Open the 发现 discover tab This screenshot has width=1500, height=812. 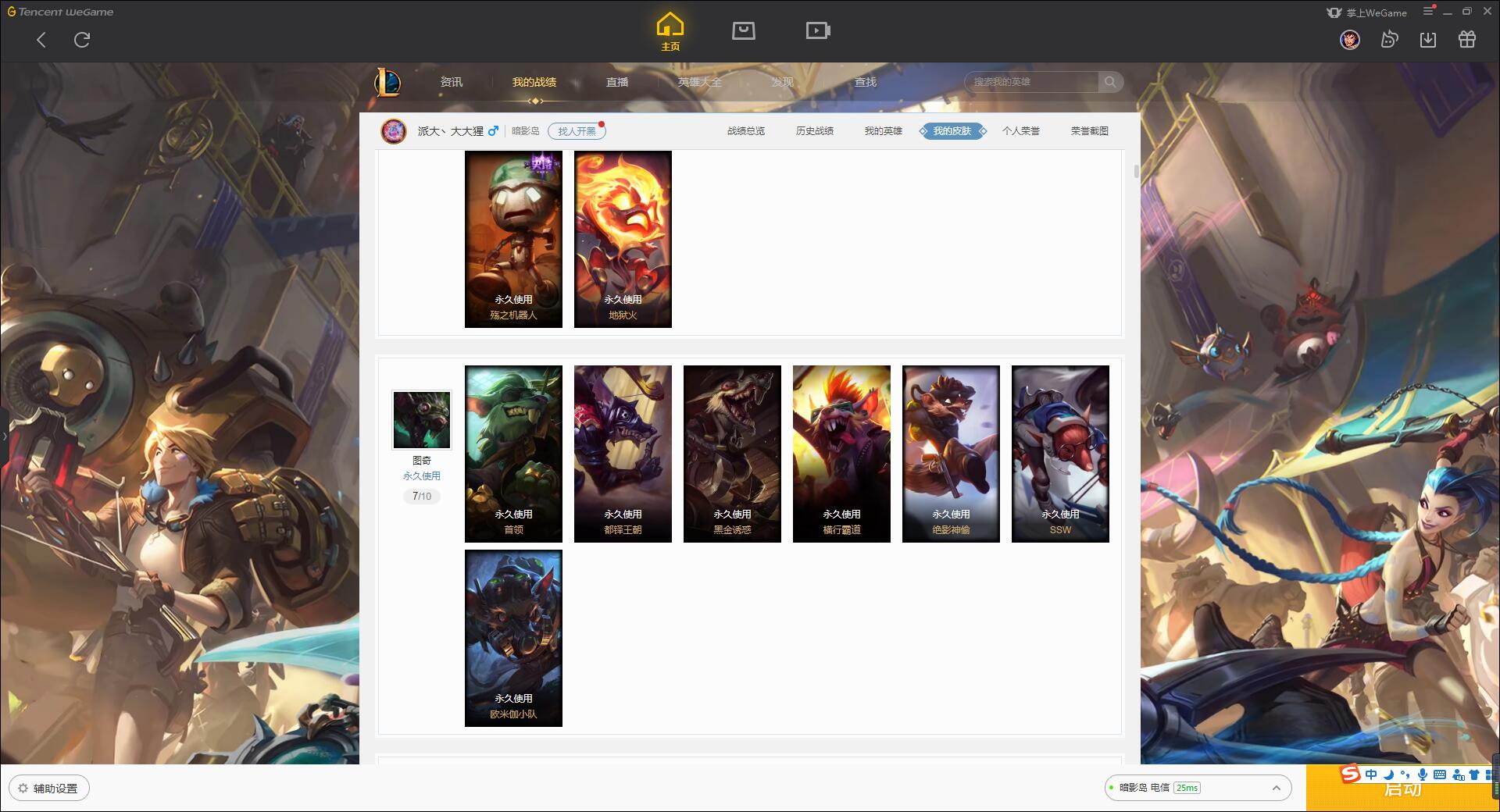click(783, 82)
